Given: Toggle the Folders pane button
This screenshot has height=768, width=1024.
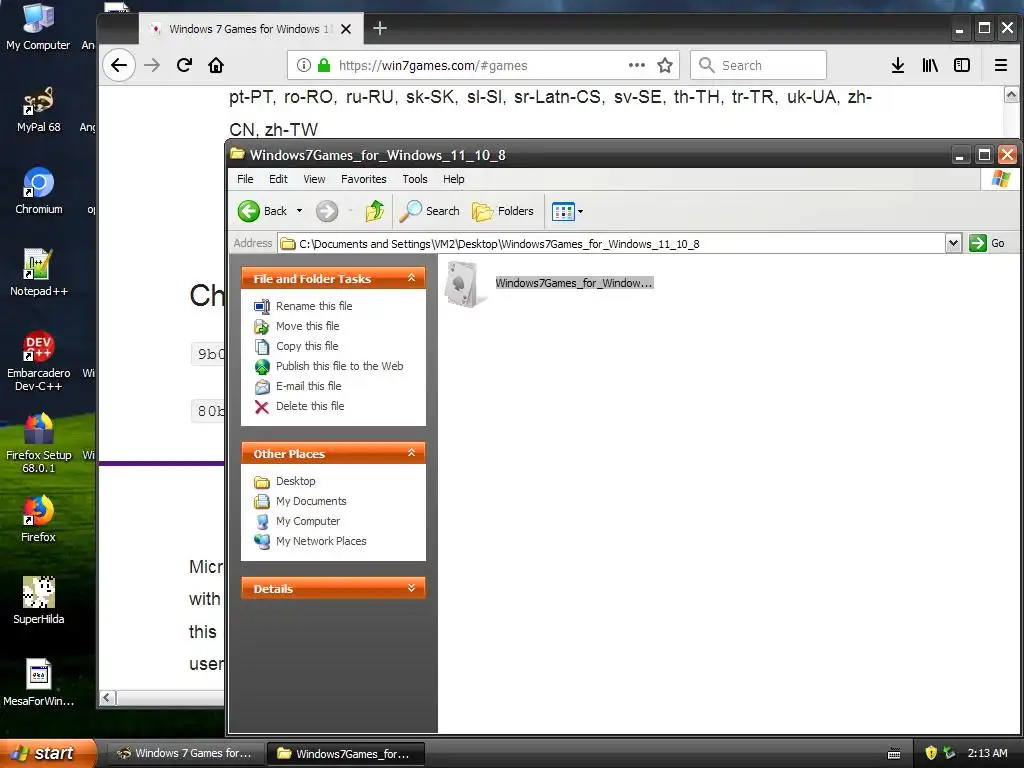Looking at the screenshot, I should [503, 211].
